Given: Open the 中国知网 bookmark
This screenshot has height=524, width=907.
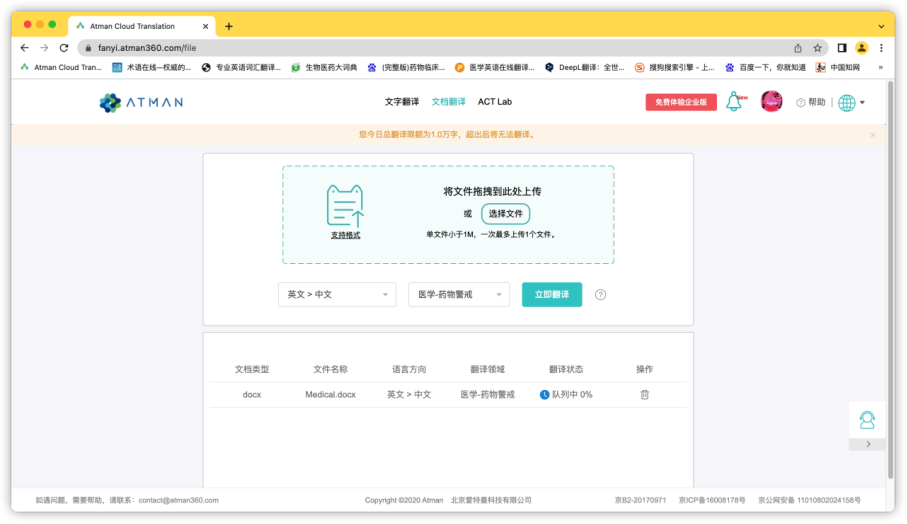Looking at the screenshot, I should point(838,68).
